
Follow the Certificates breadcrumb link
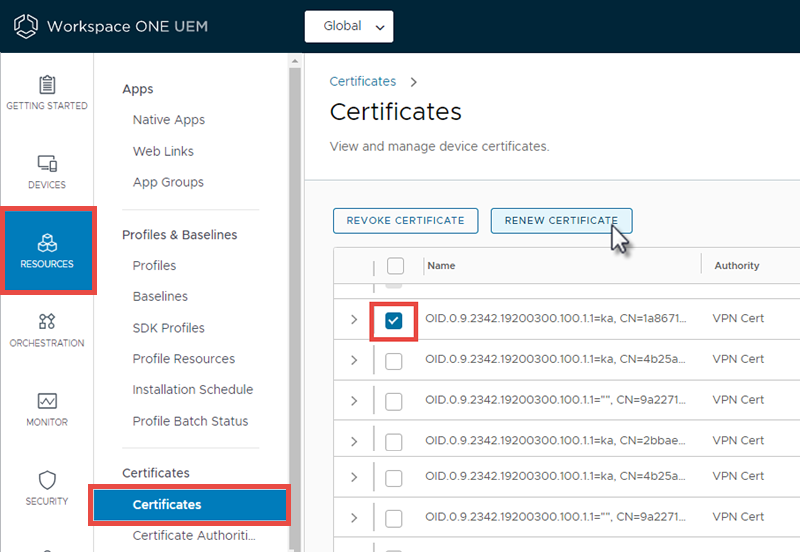[363, 82]
